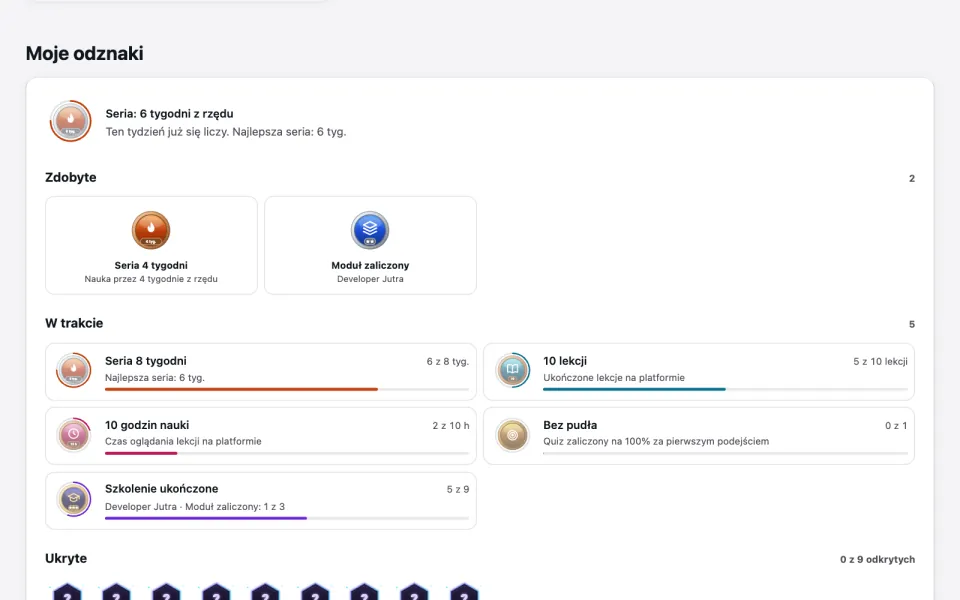This screenshot has height=600, width=960.
Task: Click the empty progress bar under Bez pudła
Action: click(x=726, y=453)
